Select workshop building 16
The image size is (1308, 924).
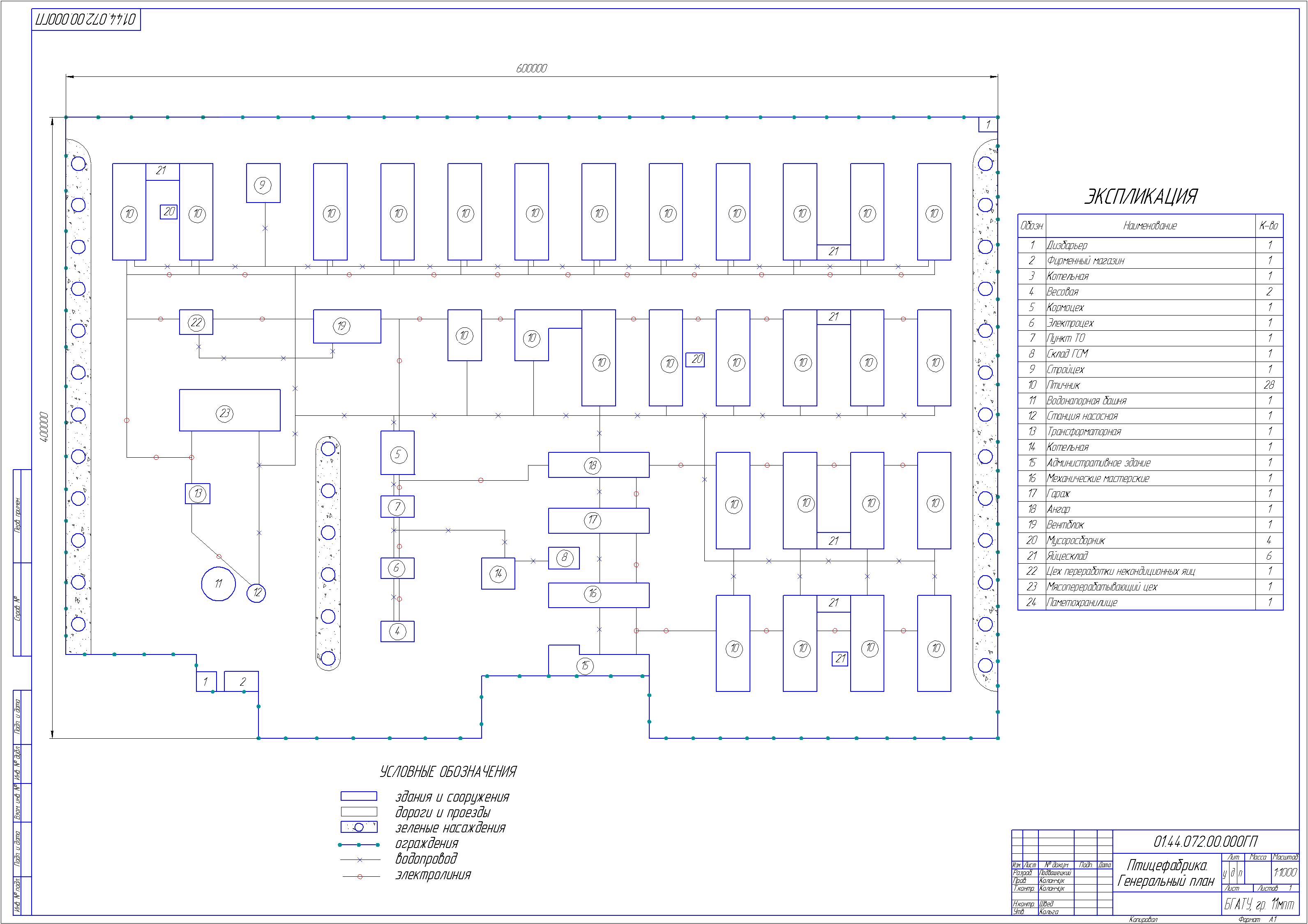(599, 595)
